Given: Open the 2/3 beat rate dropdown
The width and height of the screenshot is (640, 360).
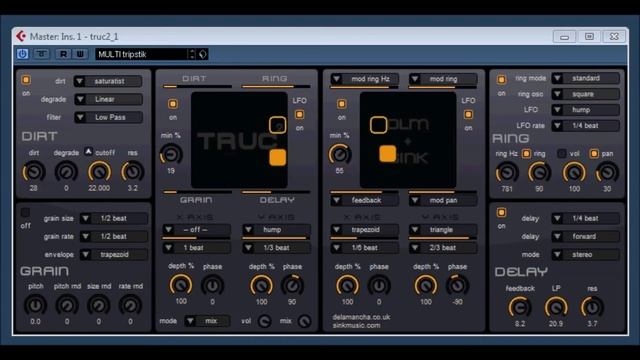Looking at the screenshot, I should pyautogui.click(x=443, y=248).
